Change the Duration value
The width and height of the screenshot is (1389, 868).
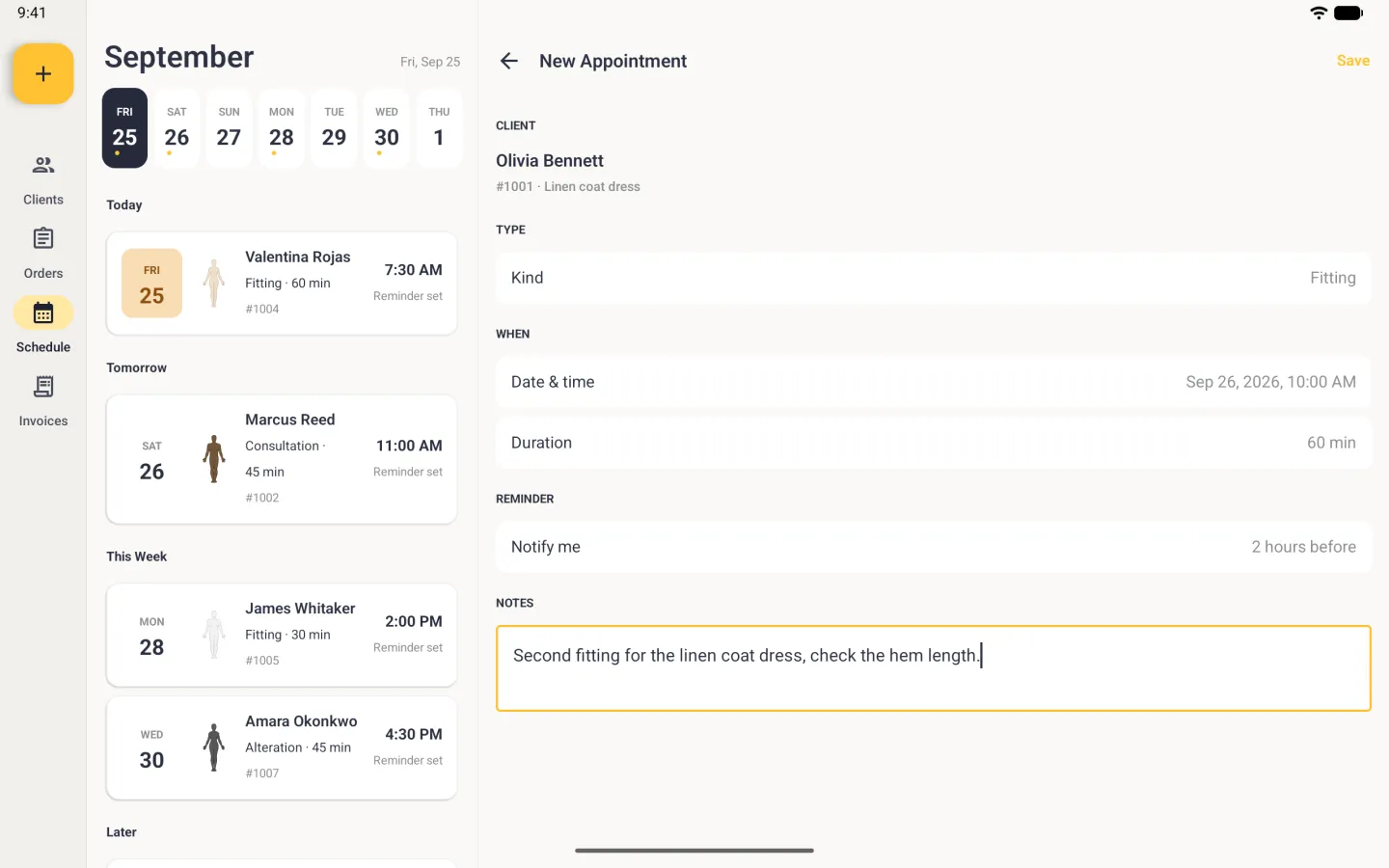tap(934, 443)
